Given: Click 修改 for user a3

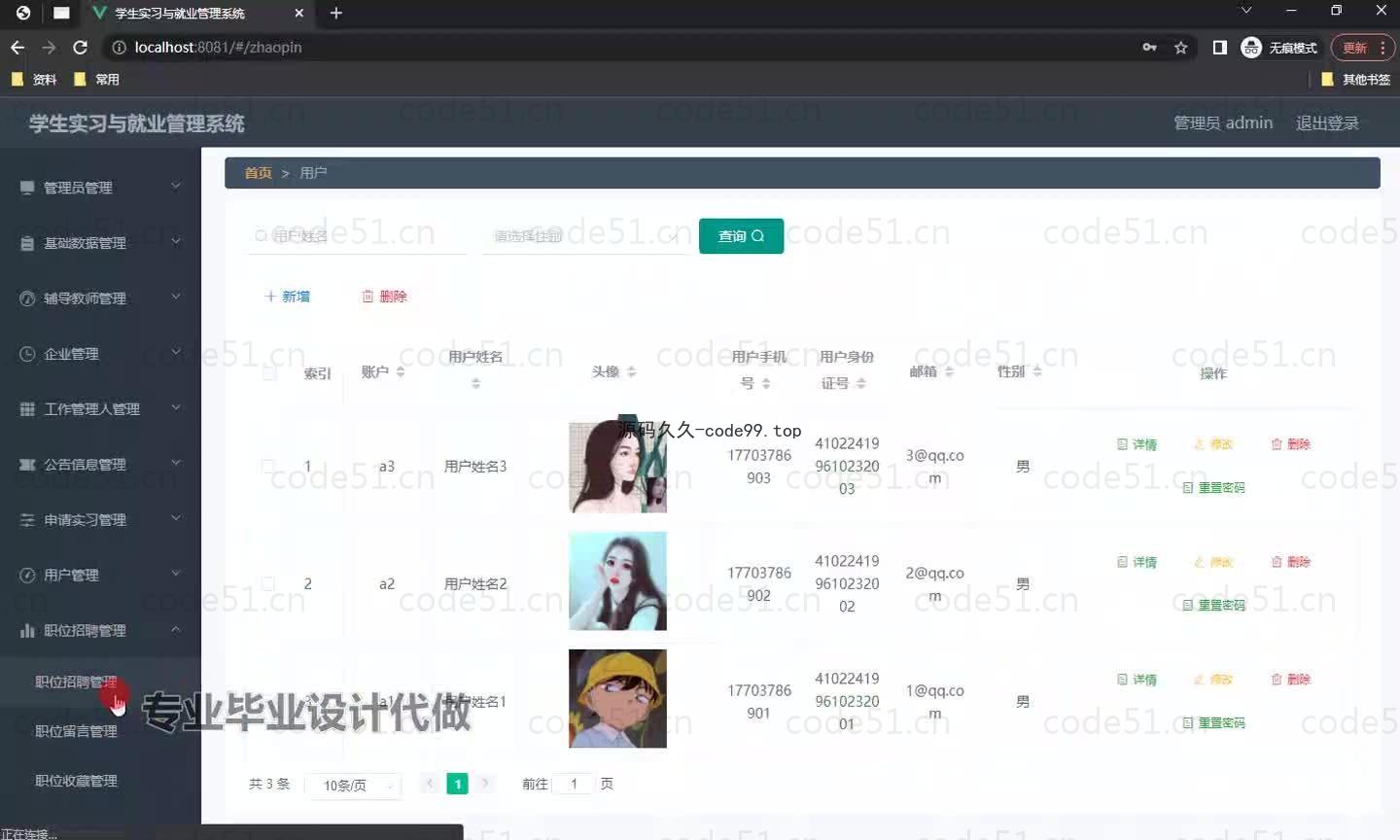Looking at the screenshot, I should (1212, 444).
